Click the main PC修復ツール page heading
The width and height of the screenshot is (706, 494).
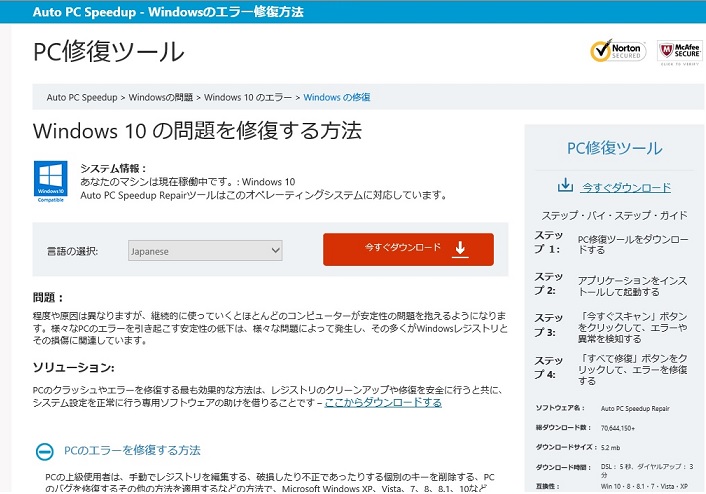[x=109, y=52]
